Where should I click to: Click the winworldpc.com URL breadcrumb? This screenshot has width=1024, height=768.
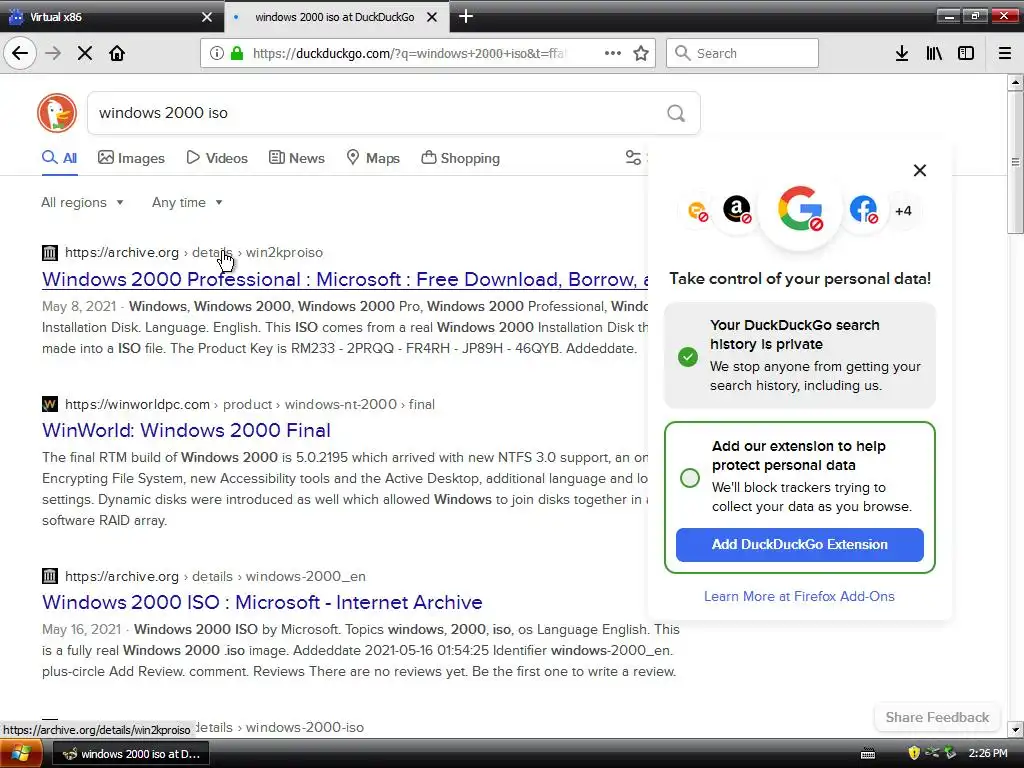click(x=249, y=404)
